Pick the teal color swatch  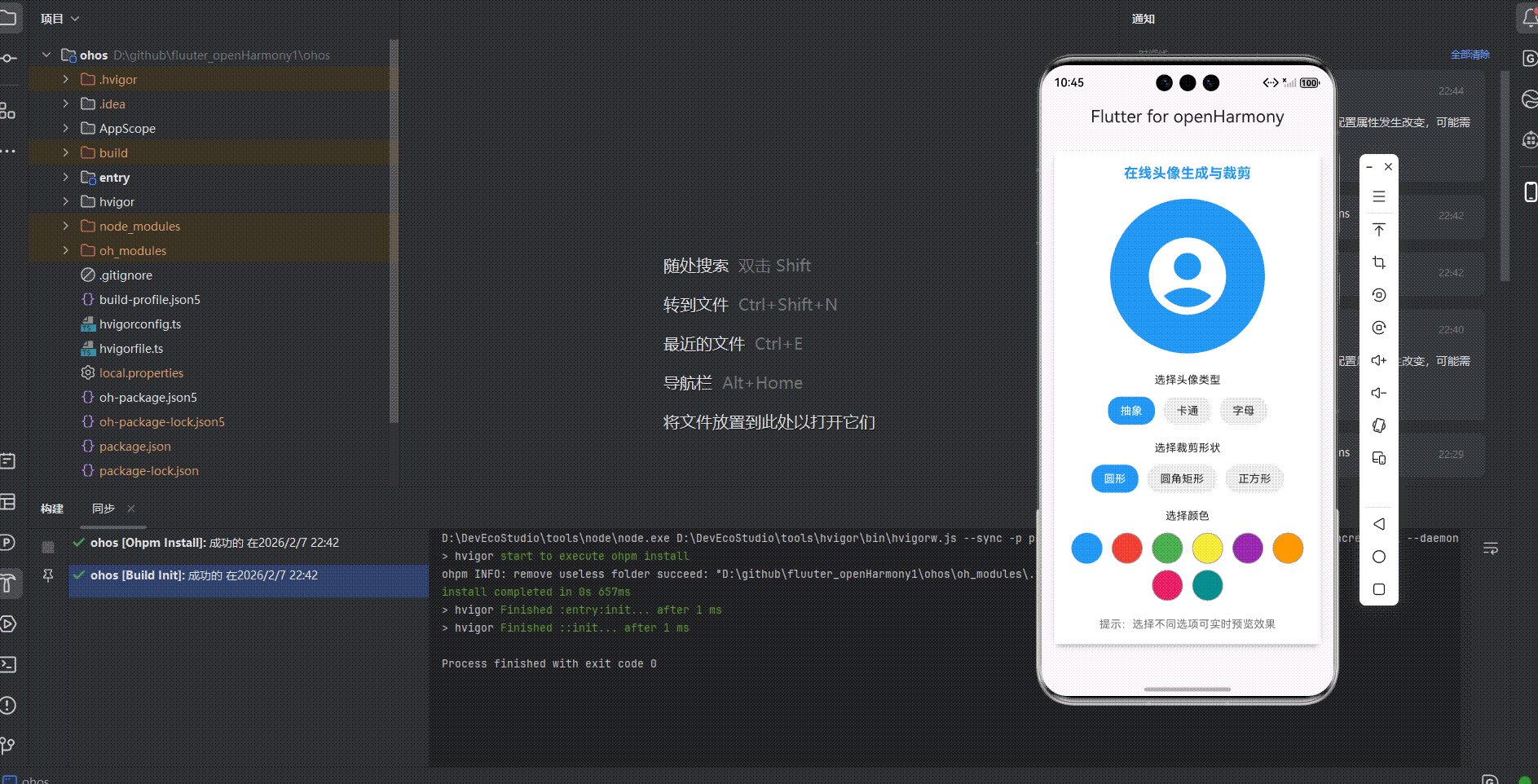[x=1208, y=585]
